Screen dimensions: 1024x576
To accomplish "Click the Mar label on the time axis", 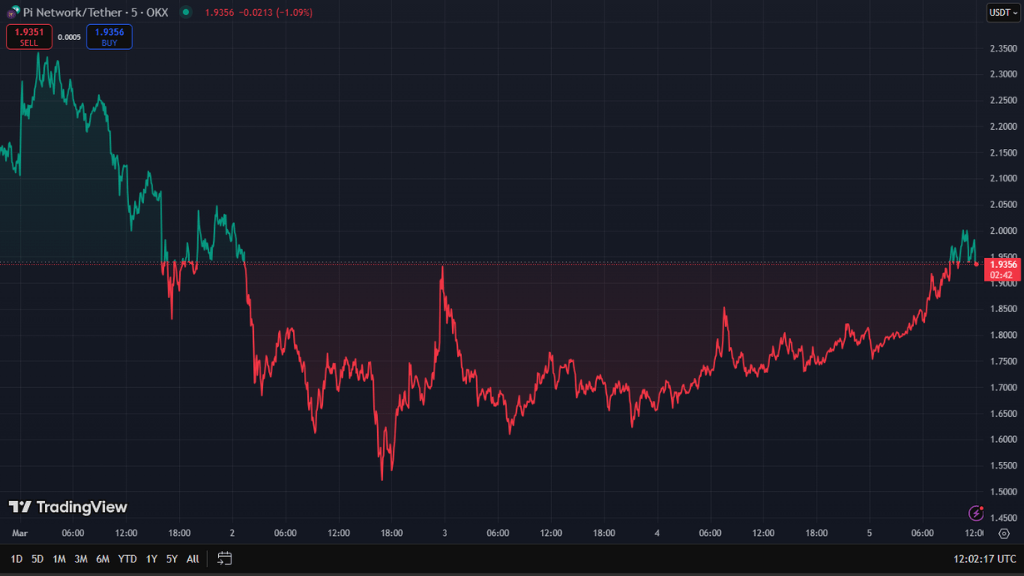I will pos(20,533).
